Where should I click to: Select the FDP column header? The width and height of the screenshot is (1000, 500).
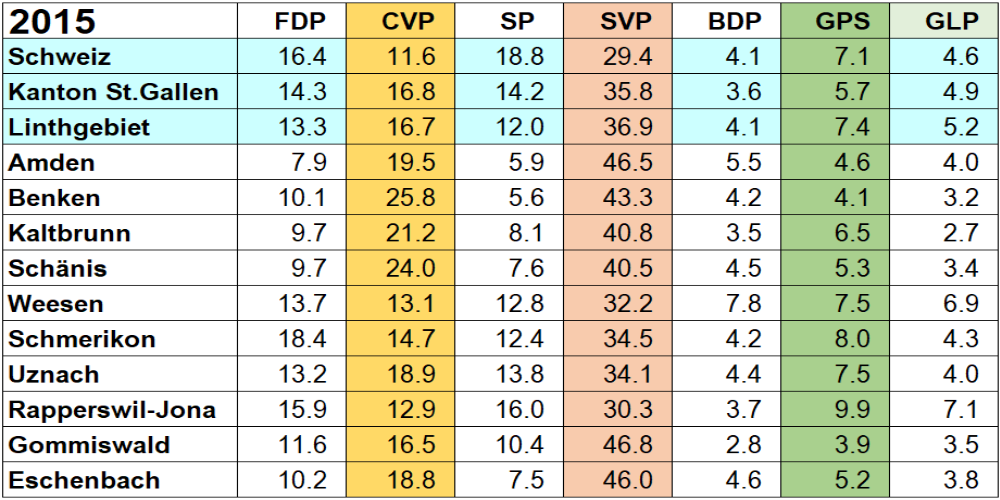(300, 21)
